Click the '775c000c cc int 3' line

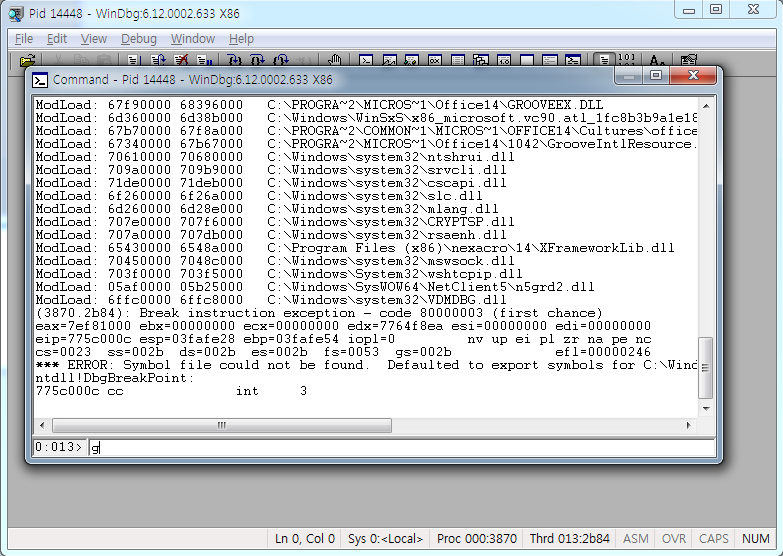pyautogui.click(x=171, y=391)
